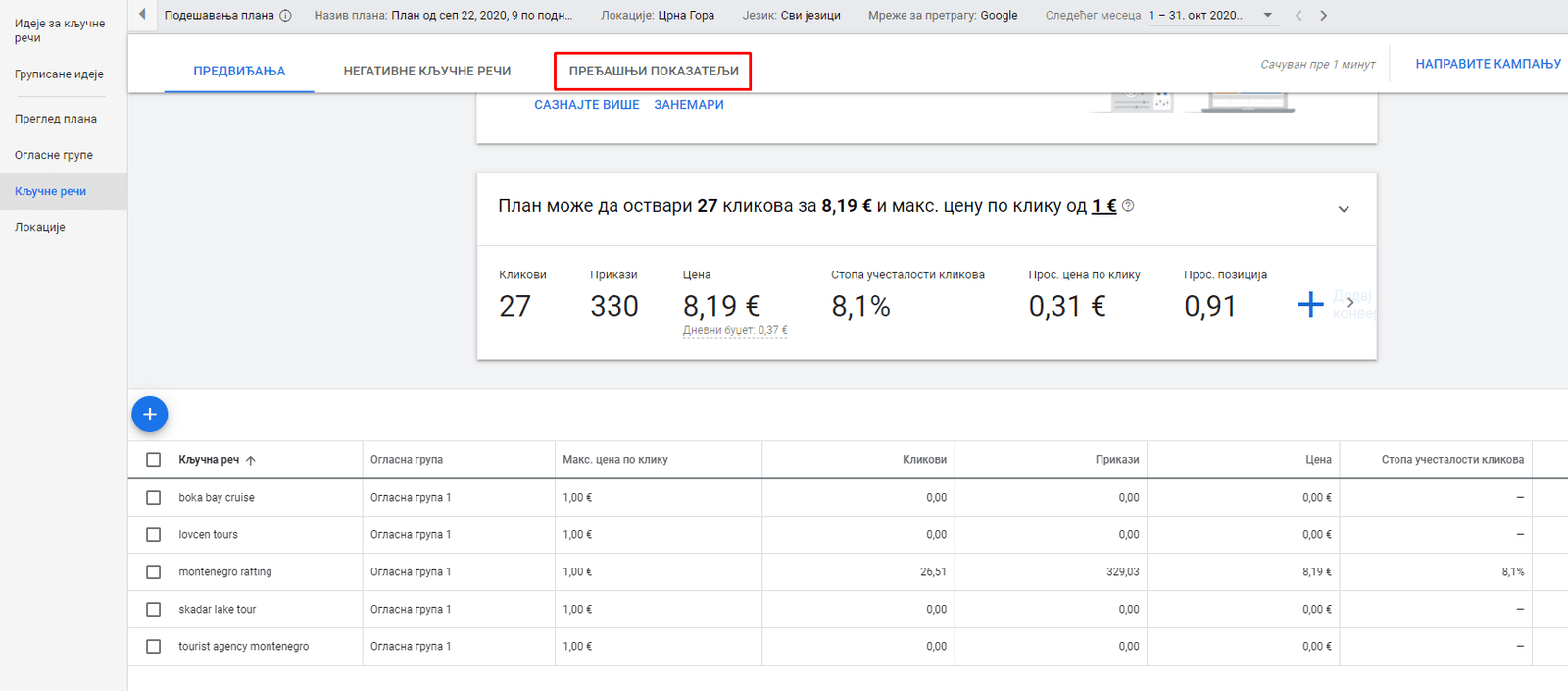The image size is (1568, 691).
Task: Select all keywords with the header checkbox
Action: click(153, 460)
